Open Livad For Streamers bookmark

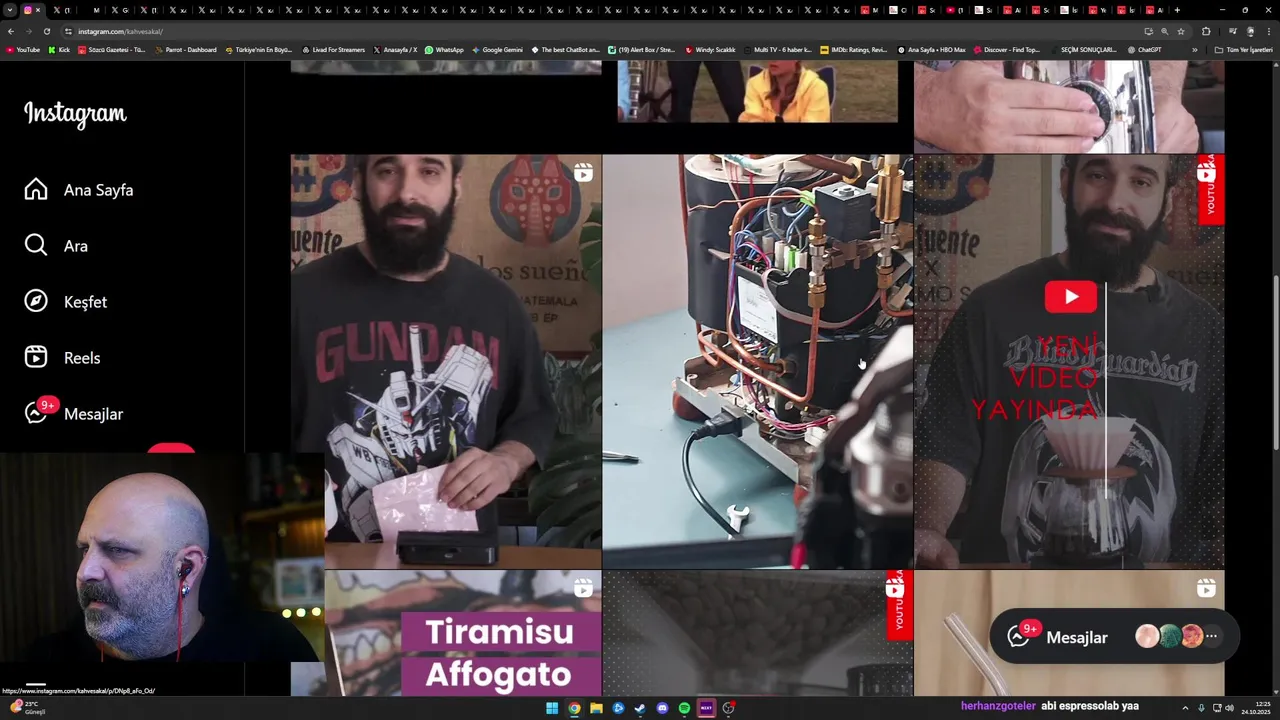click(333, 50)
